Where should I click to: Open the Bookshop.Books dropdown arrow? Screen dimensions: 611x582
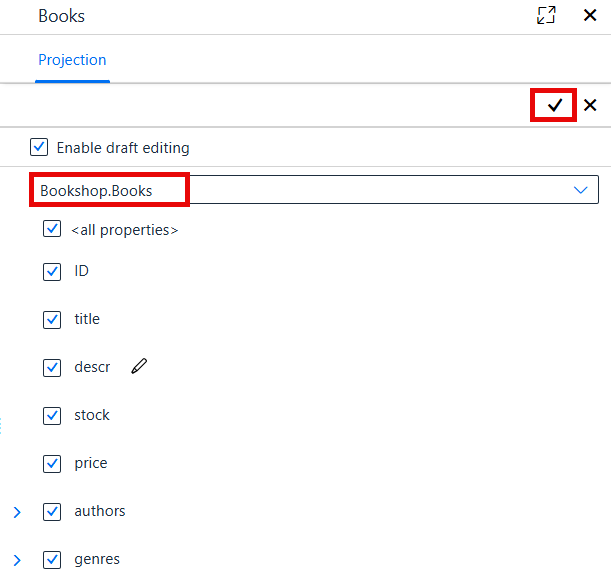point(580,190)
